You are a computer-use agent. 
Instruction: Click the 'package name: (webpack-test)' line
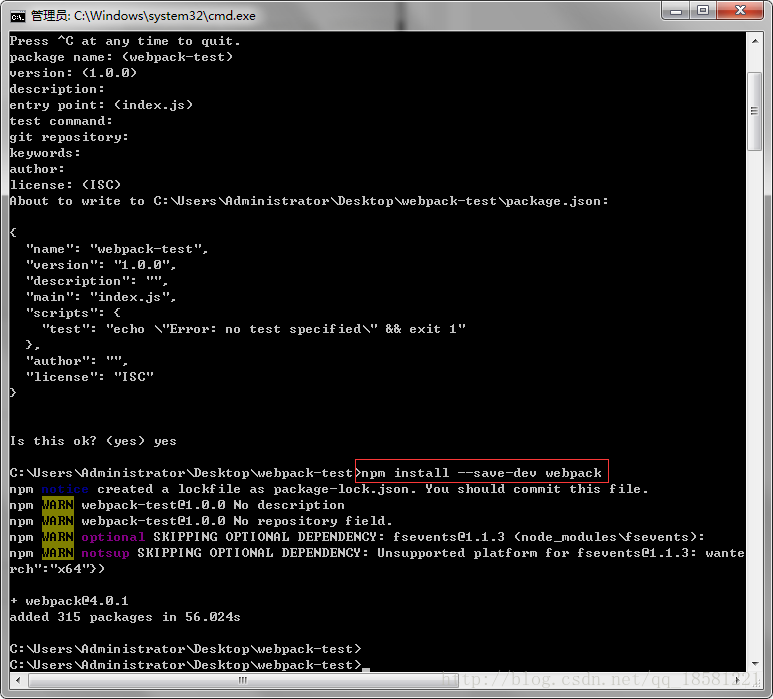(x=121, y=57)
